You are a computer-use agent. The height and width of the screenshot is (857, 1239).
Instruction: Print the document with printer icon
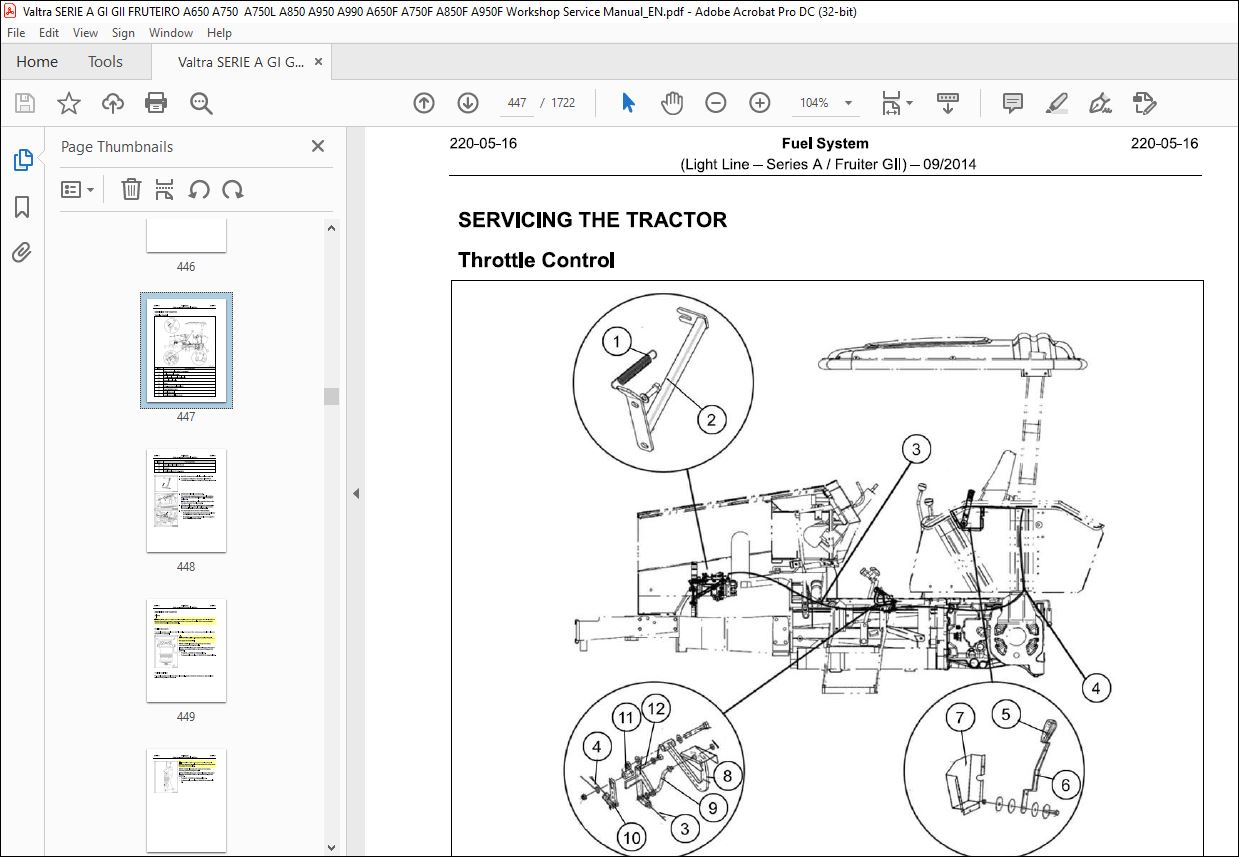click(x=156, y=103)
